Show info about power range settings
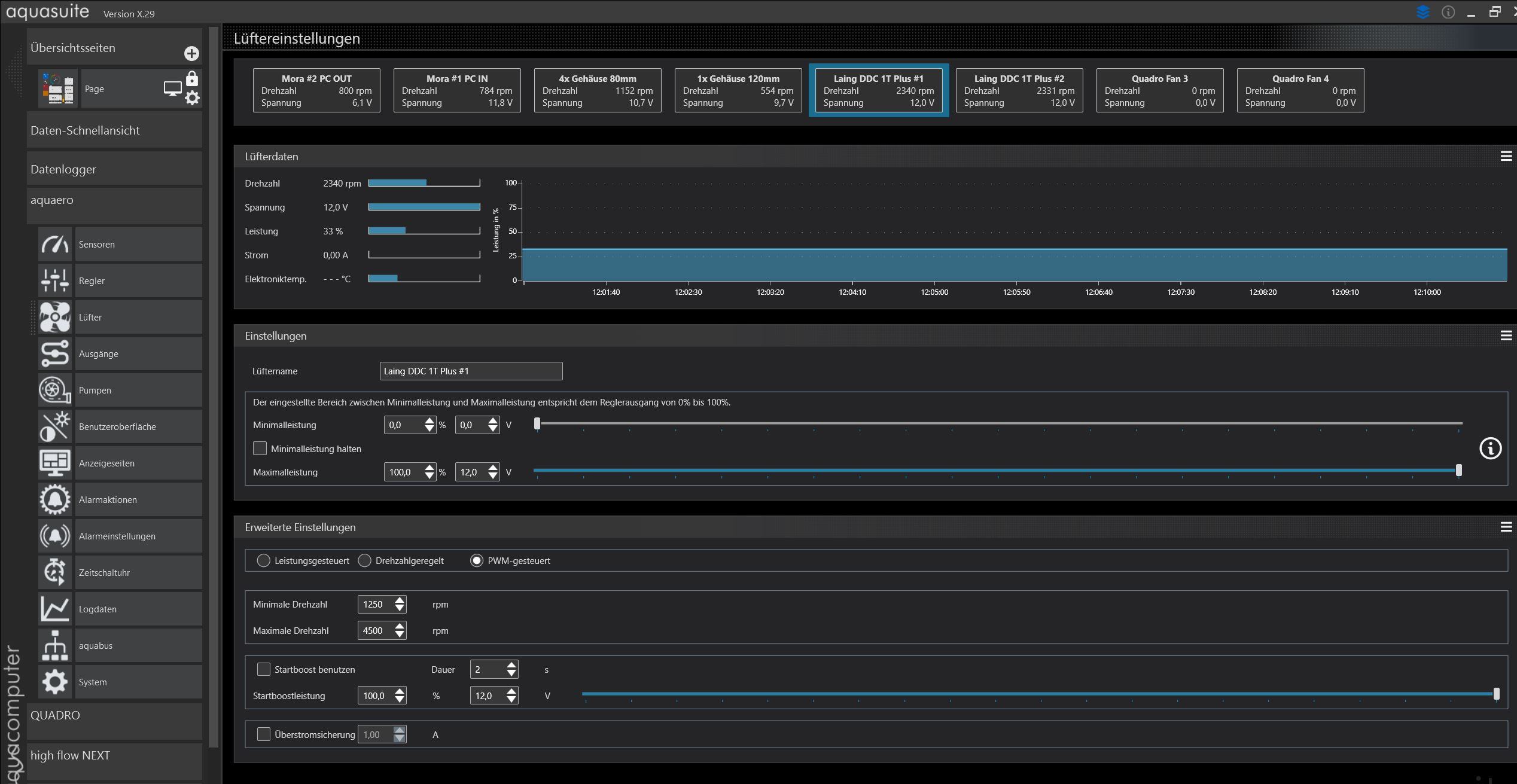The image size is (1517, 784). 1490,449
